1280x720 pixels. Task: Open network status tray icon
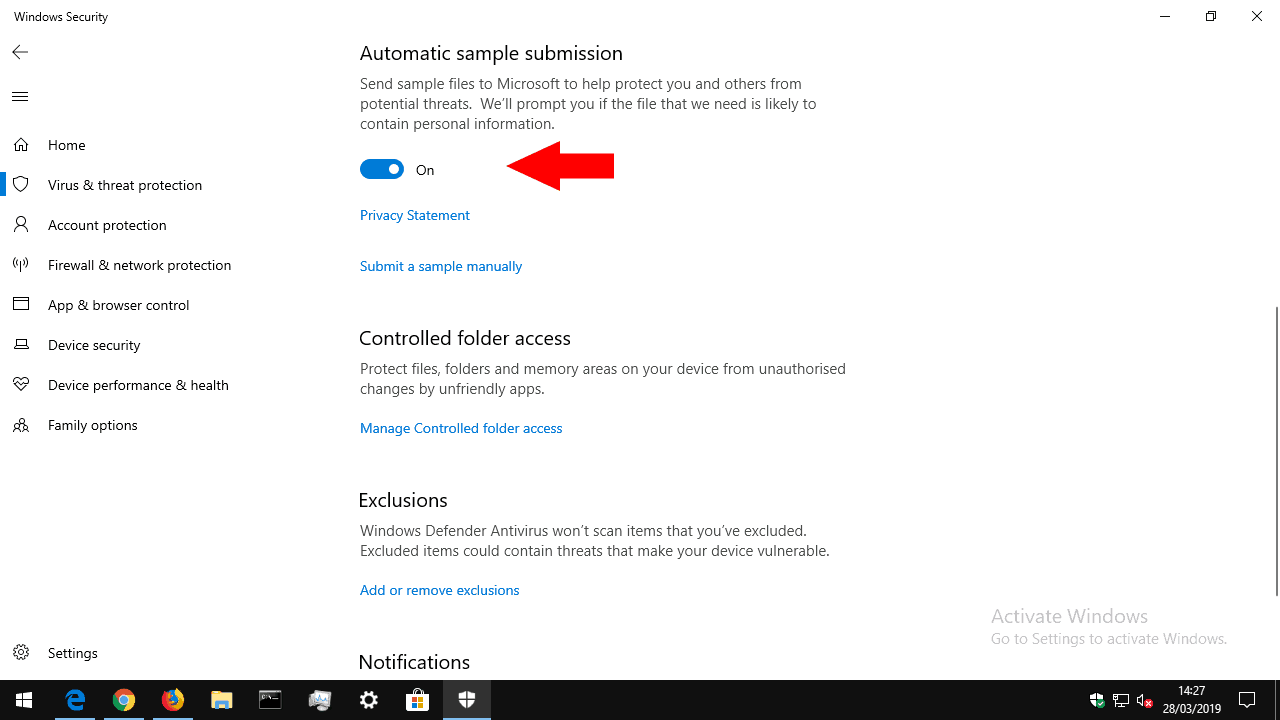tap(1121, 700)
